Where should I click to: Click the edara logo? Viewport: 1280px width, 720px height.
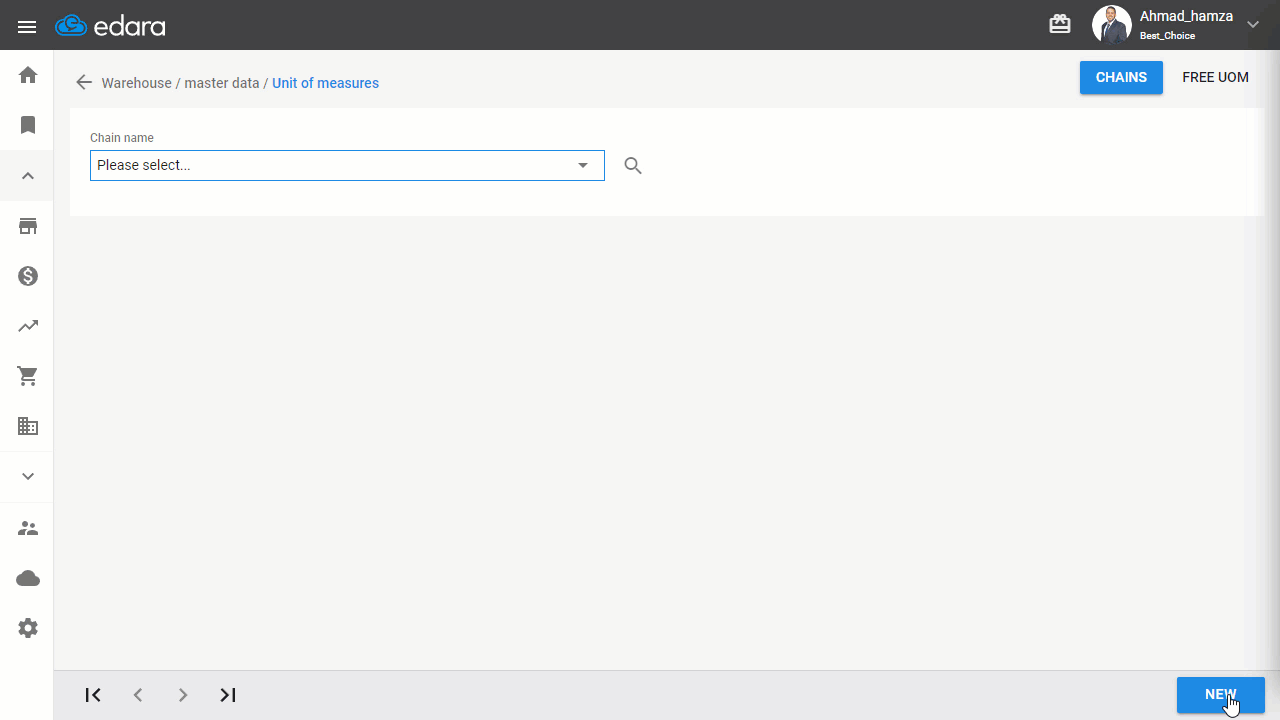110,26
